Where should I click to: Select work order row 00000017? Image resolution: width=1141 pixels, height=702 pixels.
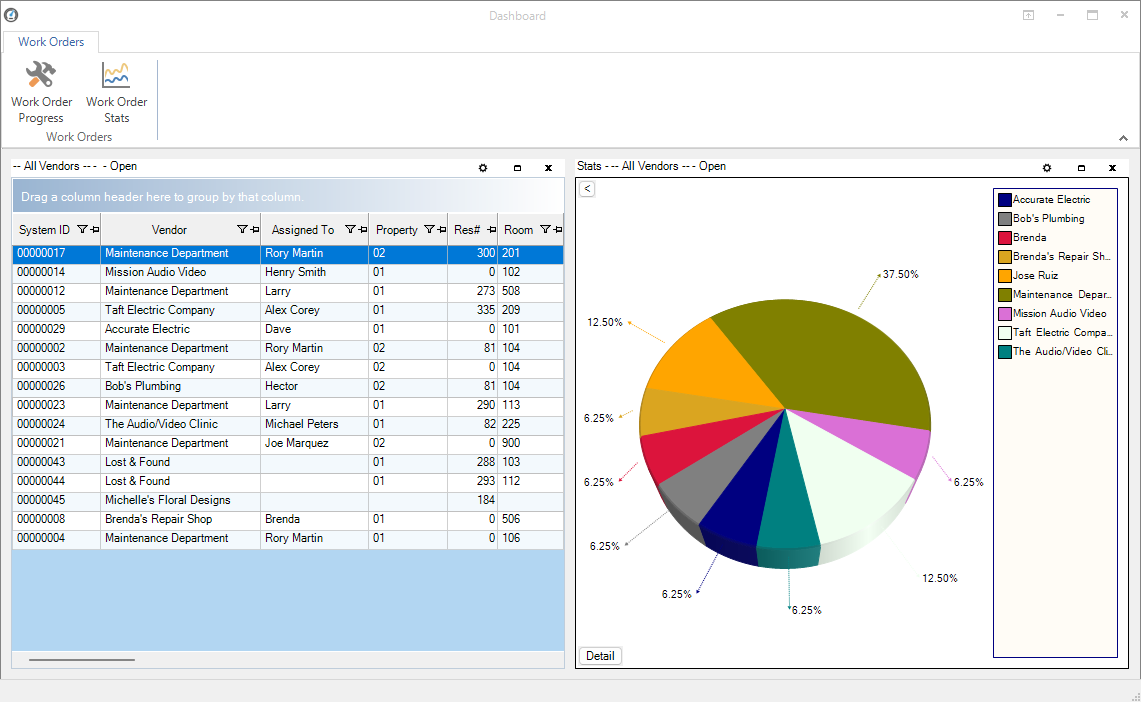287,253
